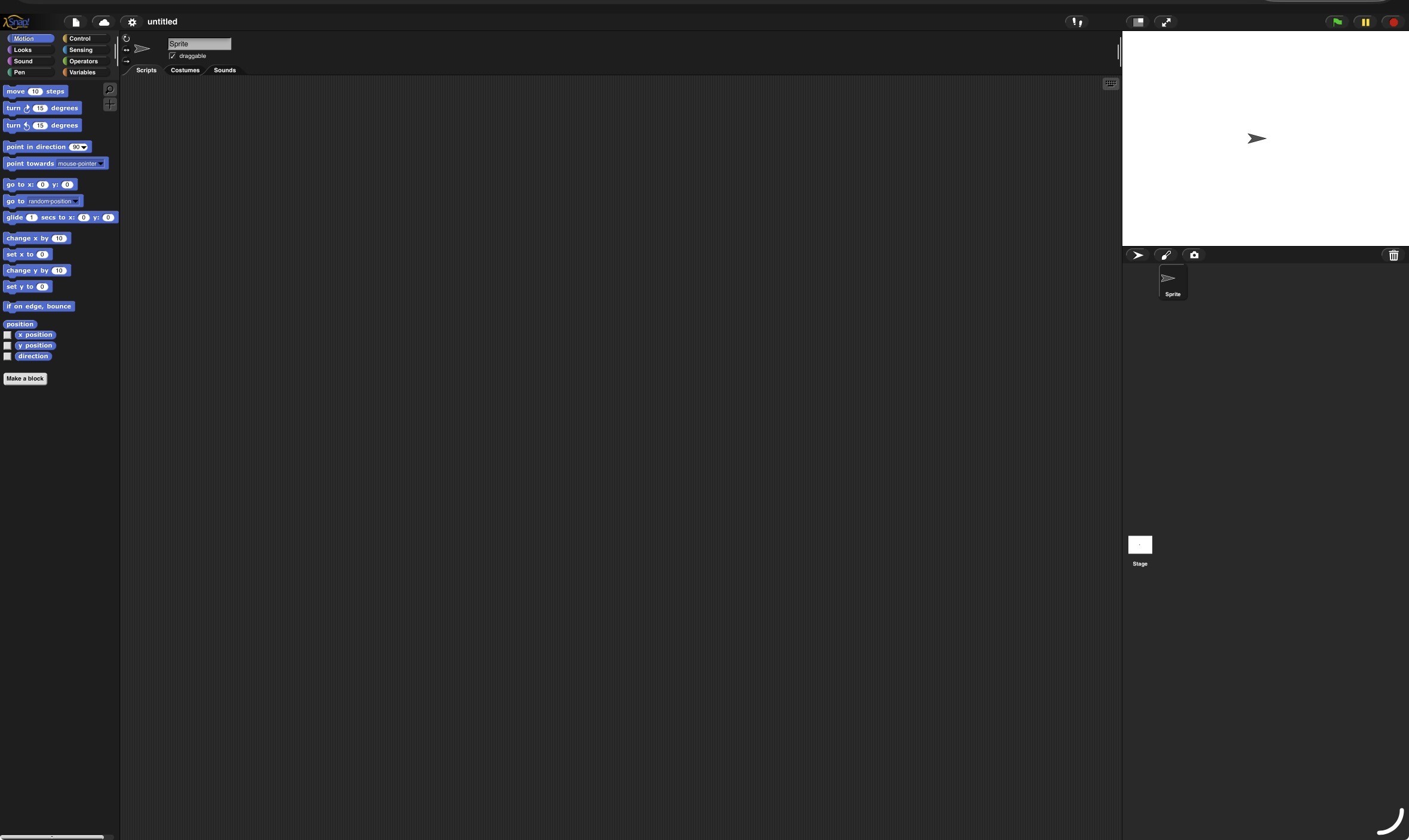Check the x position watcher box
Image resolution: width=1409 pixels, height=840 pixels.
click(x=7, y=335)
